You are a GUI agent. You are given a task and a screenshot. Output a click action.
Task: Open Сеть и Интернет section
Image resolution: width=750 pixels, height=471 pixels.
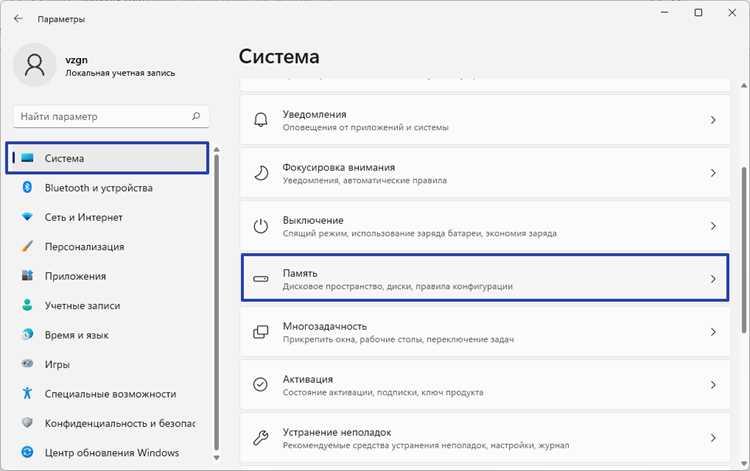[108, 217]
